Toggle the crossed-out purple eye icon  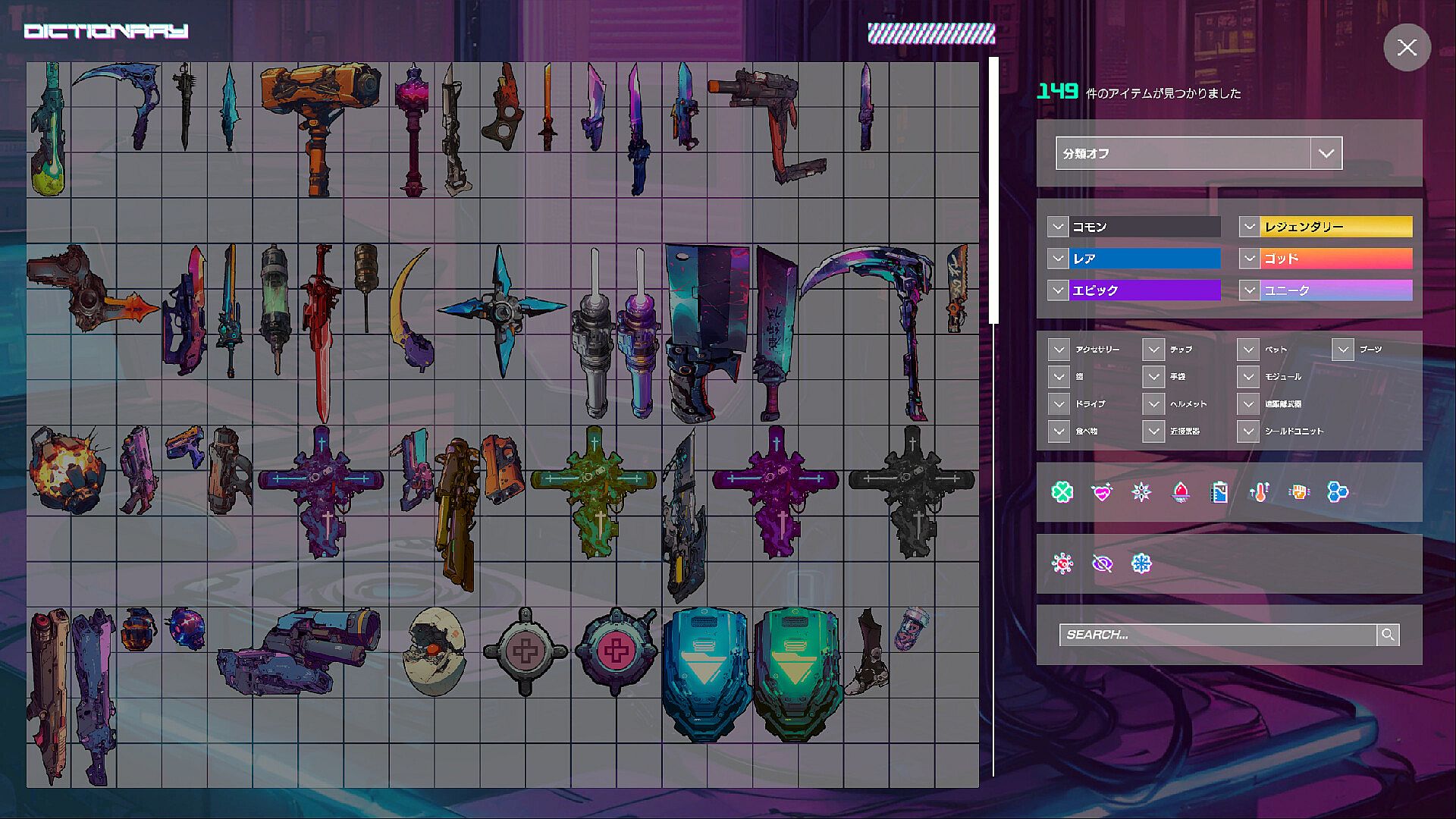(1102, 563)
